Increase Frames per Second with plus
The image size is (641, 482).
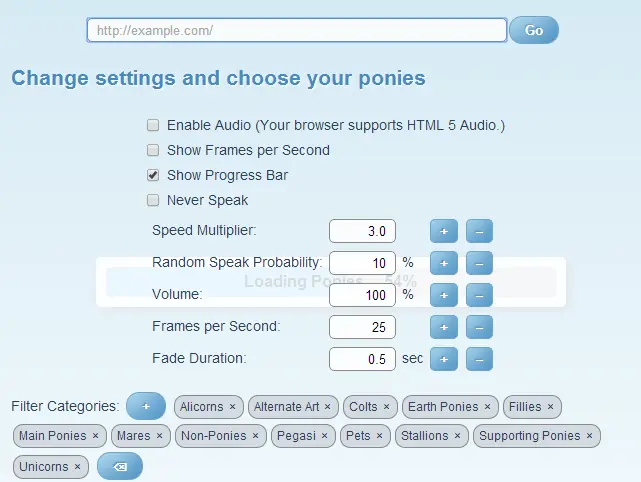point(443,327)
